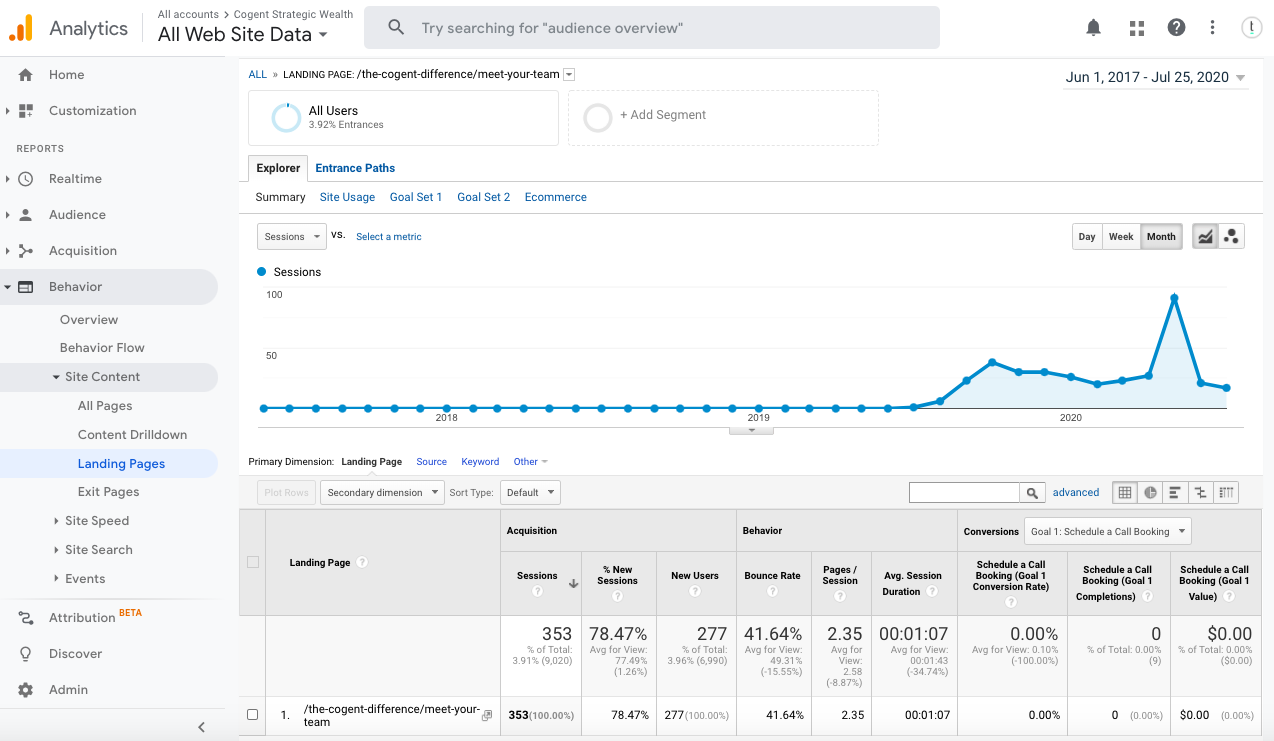This screenshot has height=741, width=1274.
Task: Open the Jun 1, 2017 date range selector
Action: 1154,76
